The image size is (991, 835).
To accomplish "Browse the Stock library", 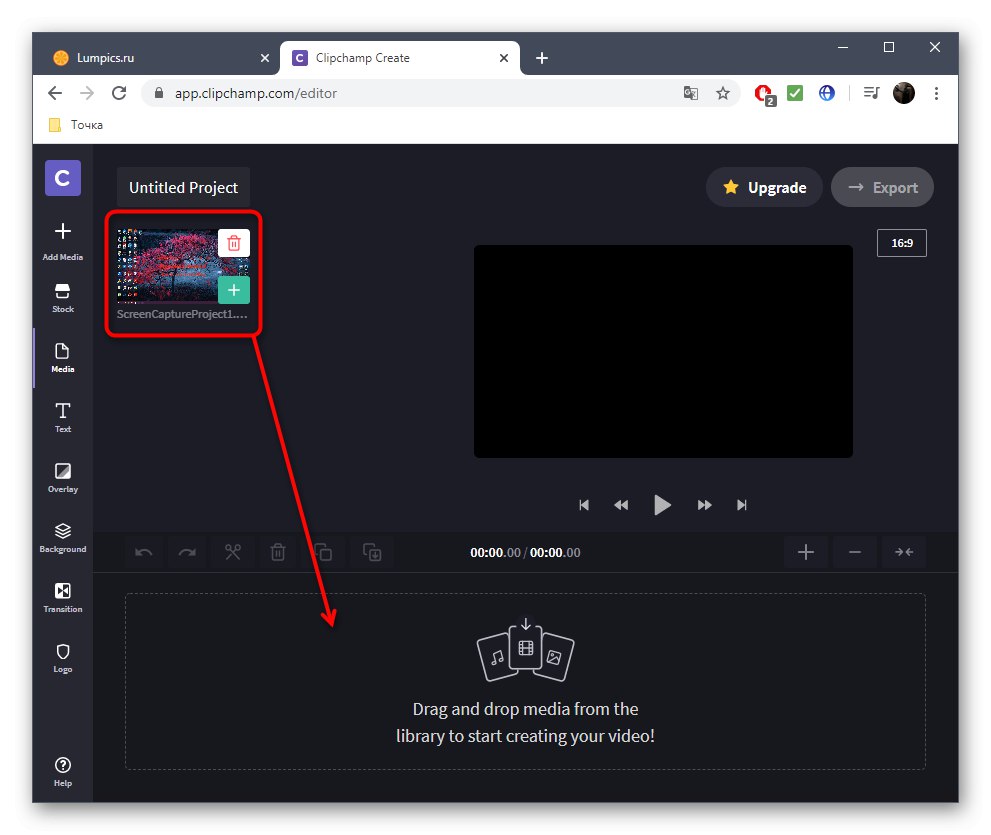I will [x=62, y=300].
